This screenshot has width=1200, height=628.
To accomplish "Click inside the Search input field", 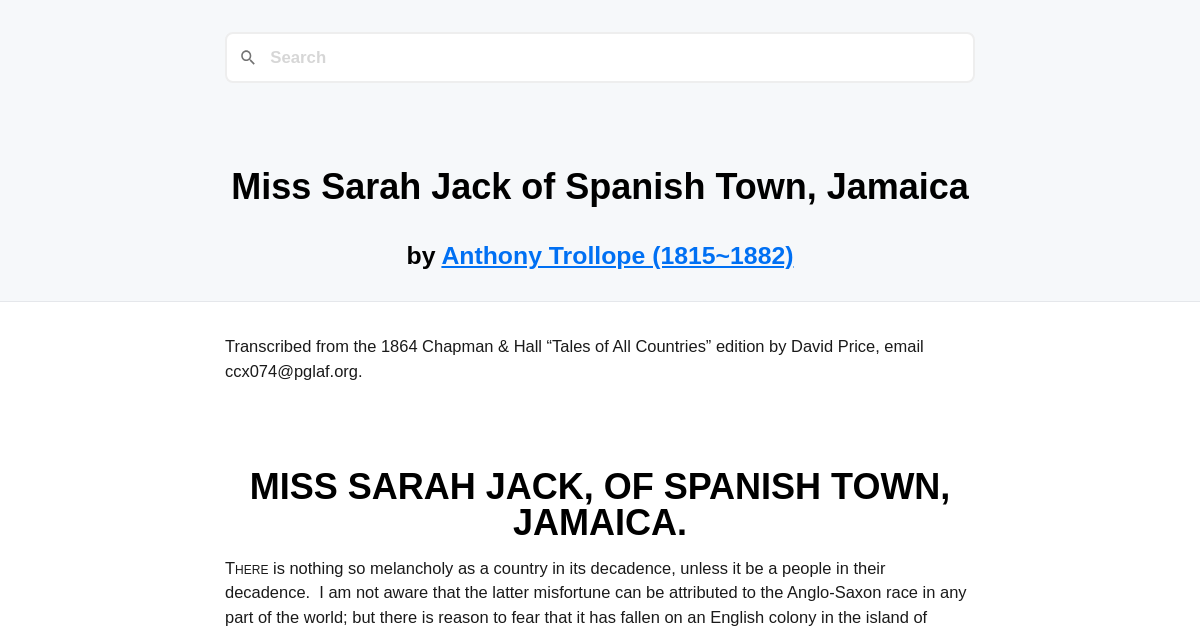I will [600, 57].
